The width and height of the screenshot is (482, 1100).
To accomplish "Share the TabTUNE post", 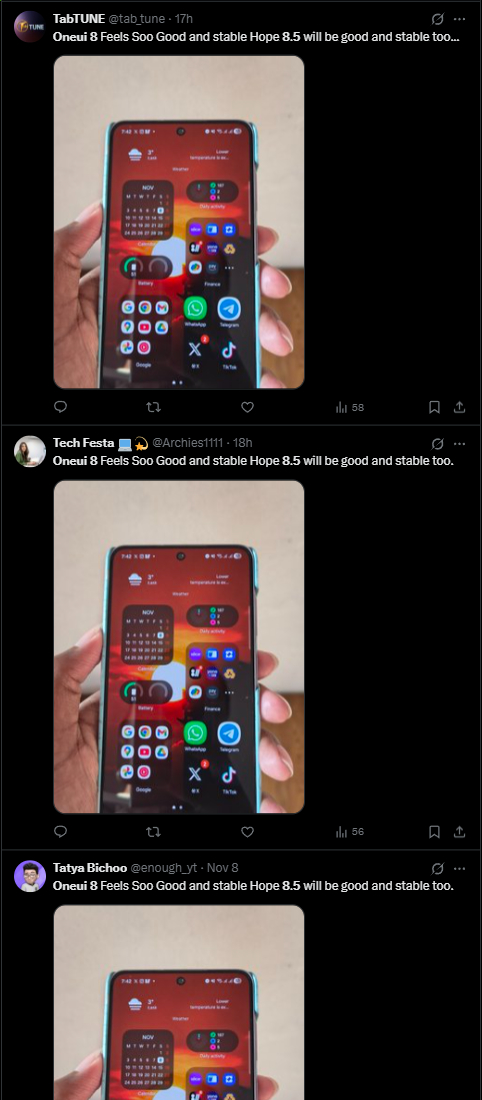I will 460,407.
